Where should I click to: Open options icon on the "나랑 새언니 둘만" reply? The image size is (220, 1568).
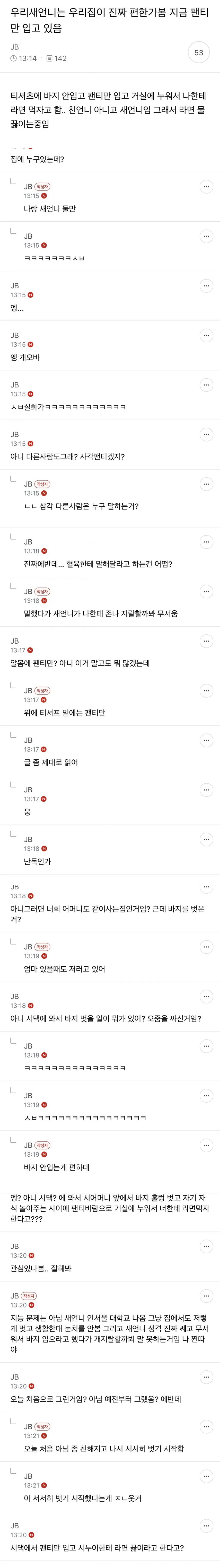[x=207, y=186]
